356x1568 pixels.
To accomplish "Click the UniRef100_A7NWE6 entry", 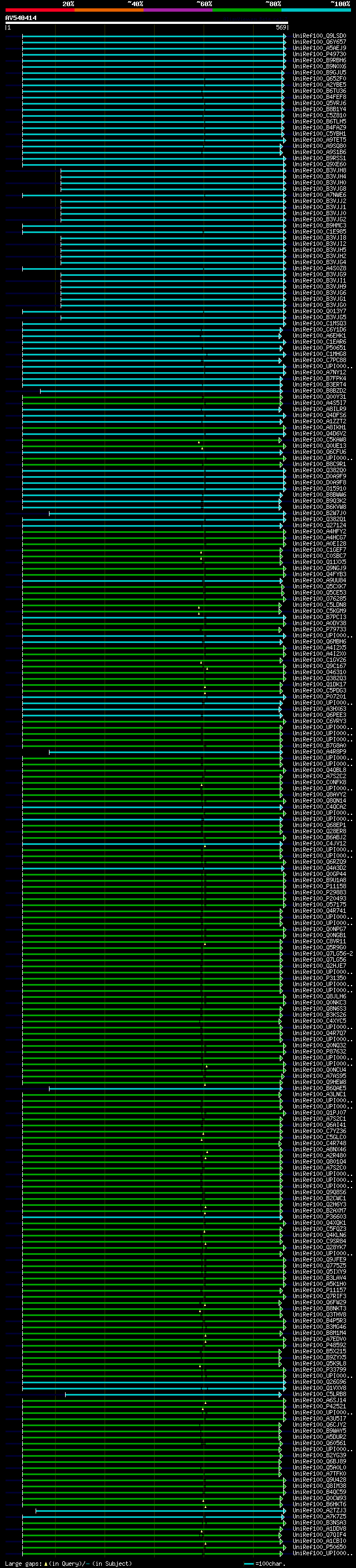I will (319, 195).
